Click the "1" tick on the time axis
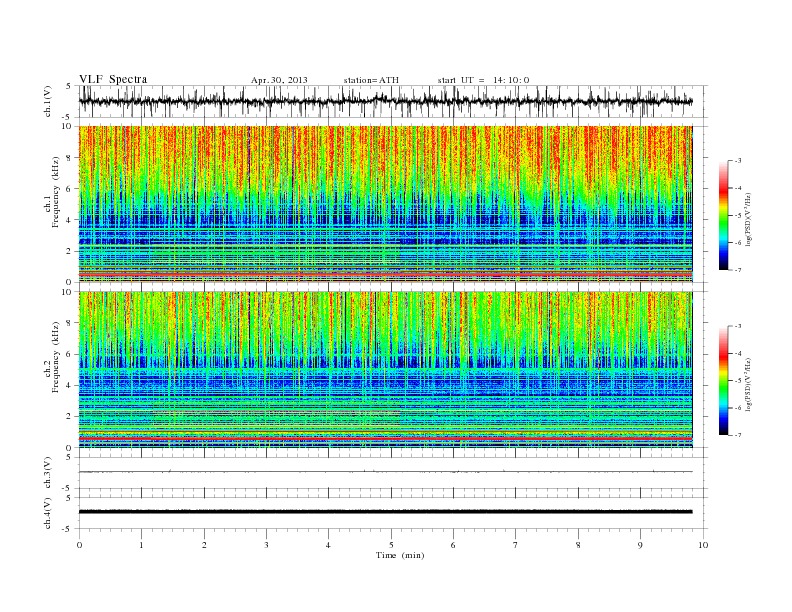The image size is (792, 612). point(141,545)
